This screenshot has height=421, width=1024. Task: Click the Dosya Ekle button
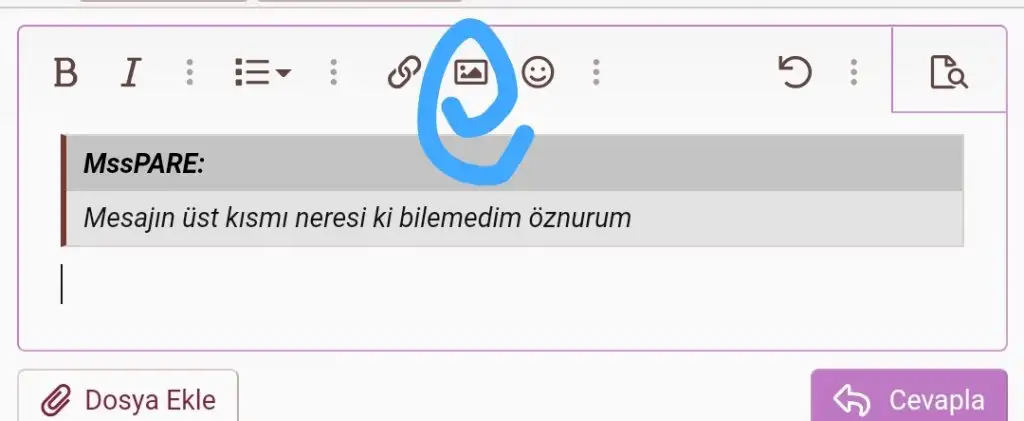click(x=128, y=397)
